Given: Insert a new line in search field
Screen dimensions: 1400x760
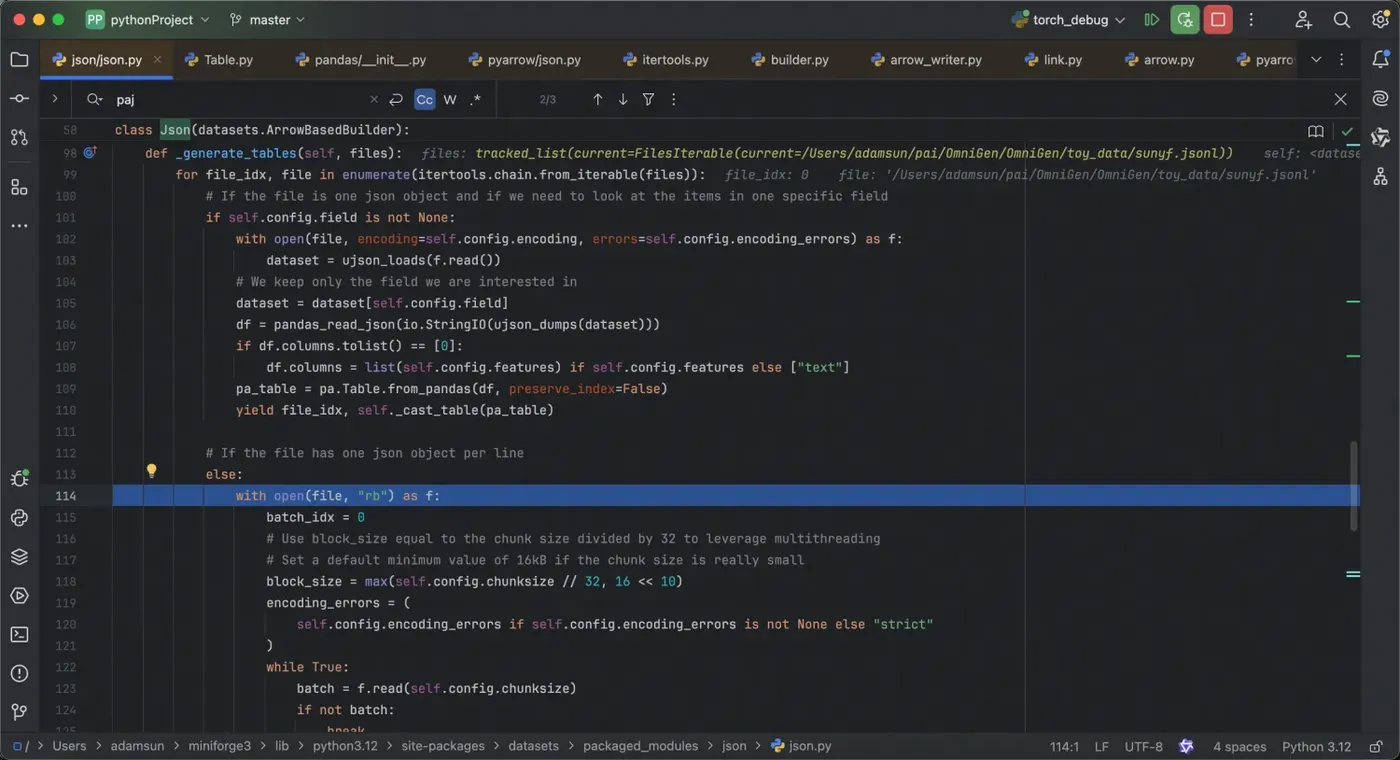Looking at the screenshot, I should [x=396, y=99].
